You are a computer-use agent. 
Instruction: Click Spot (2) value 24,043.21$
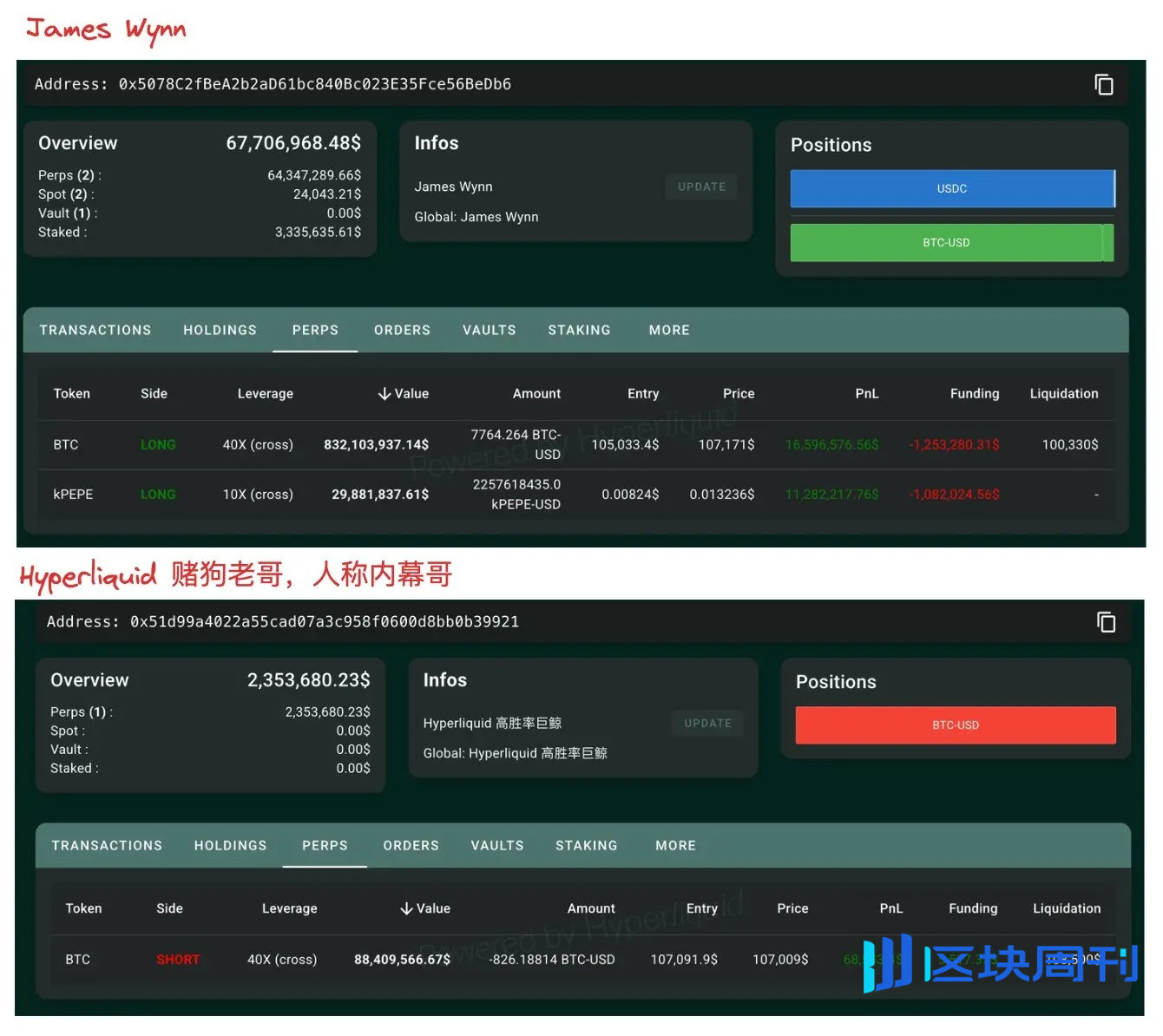(x=327, y=194)
